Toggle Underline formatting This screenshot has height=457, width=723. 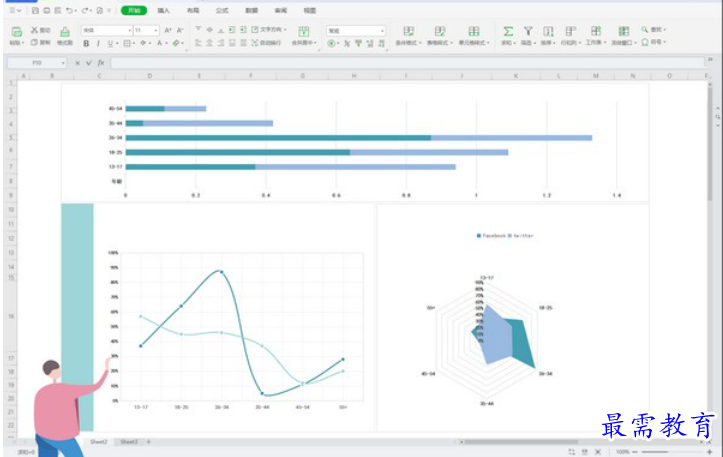[x=110, y=43]
